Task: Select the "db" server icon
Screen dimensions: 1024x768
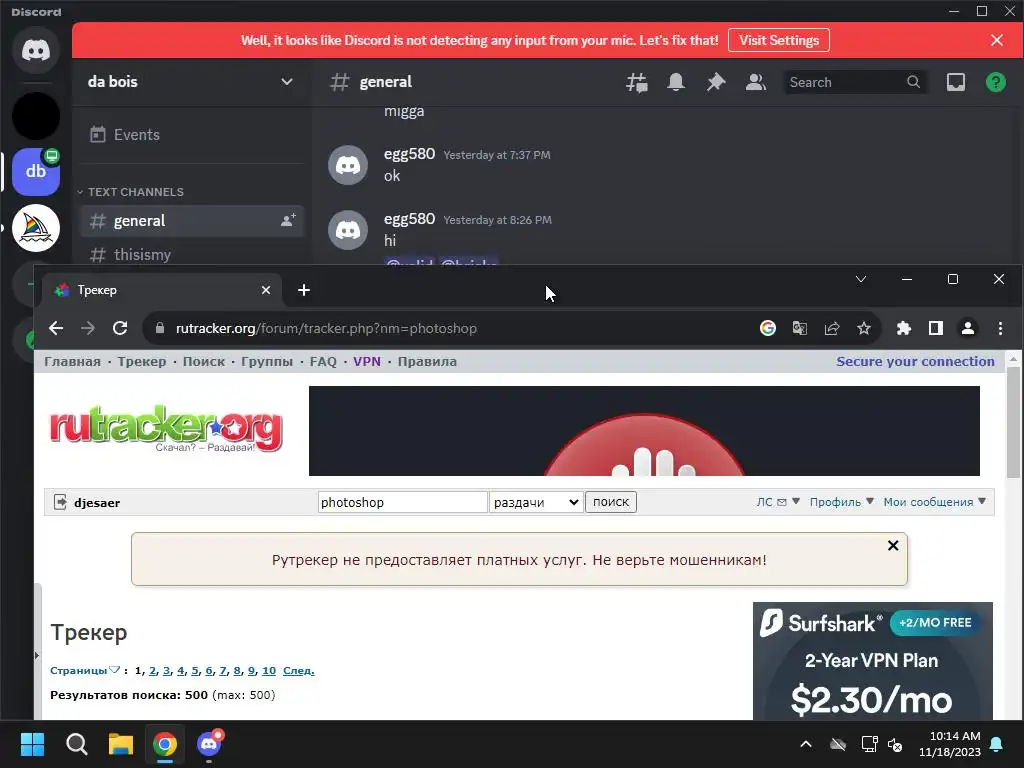Action: pyautogui.click(x=36, y=172)
